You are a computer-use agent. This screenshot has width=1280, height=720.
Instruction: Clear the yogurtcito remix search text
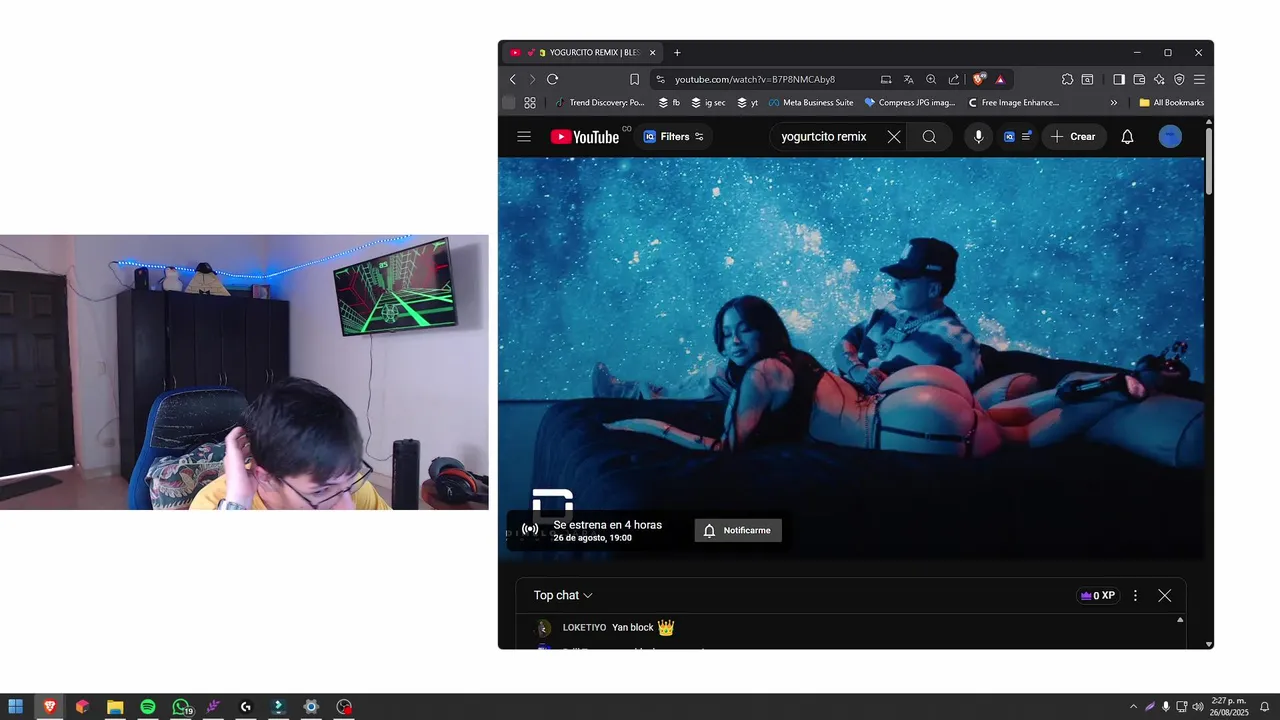click(x=894, y=137)
